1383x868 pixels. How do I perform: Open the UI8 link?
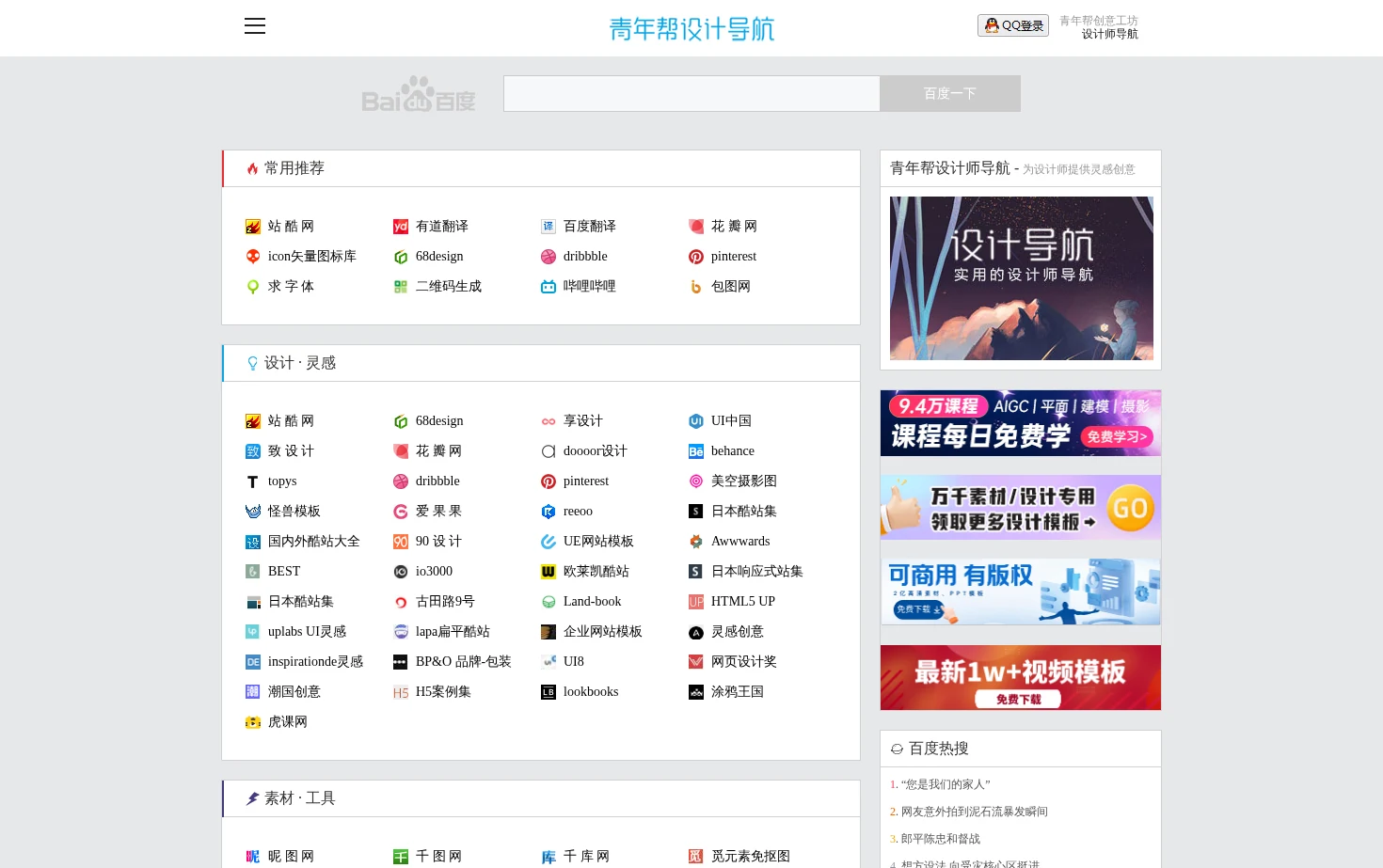(574, 662)
